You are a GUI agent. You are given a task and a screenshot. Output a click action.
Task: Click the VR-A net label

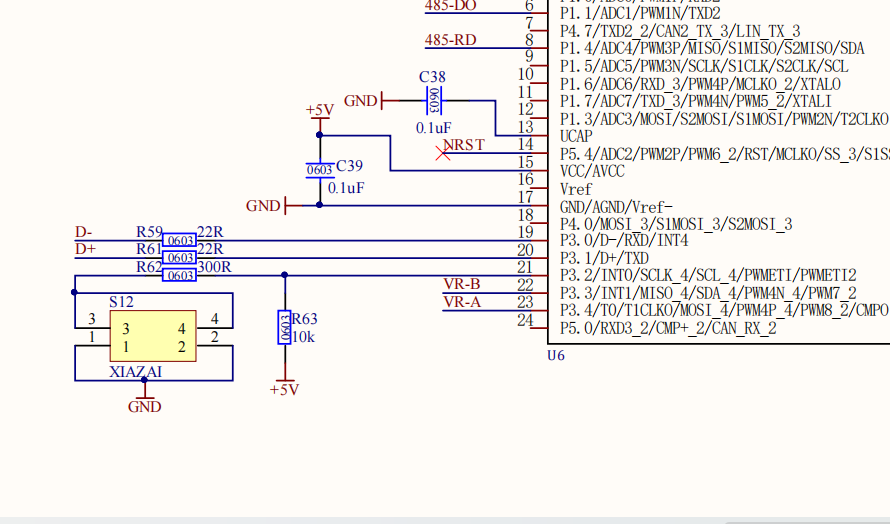tap(462, 302)
